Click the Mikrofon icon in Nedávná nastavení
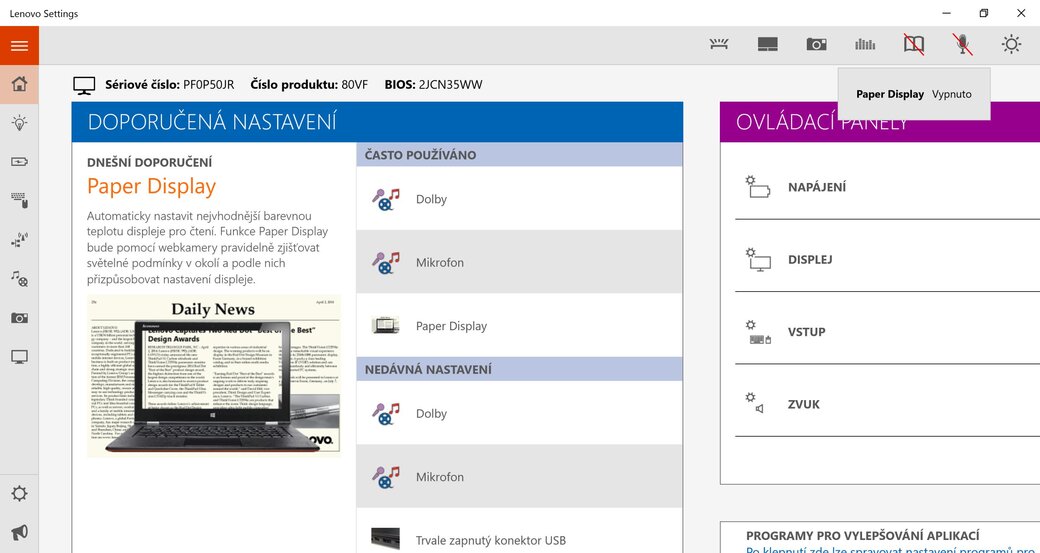 385,477
